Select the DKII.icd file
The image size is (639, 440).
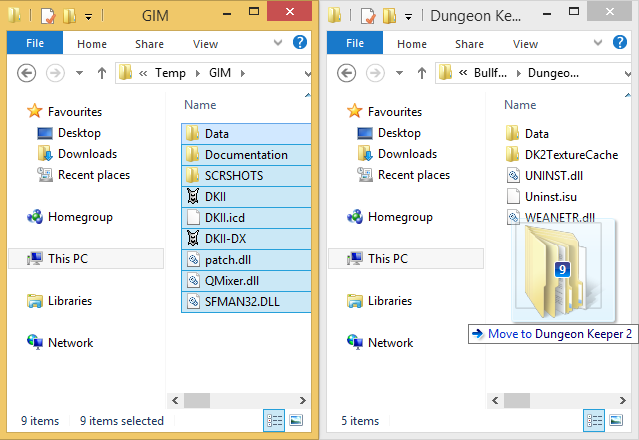point(224,217)
